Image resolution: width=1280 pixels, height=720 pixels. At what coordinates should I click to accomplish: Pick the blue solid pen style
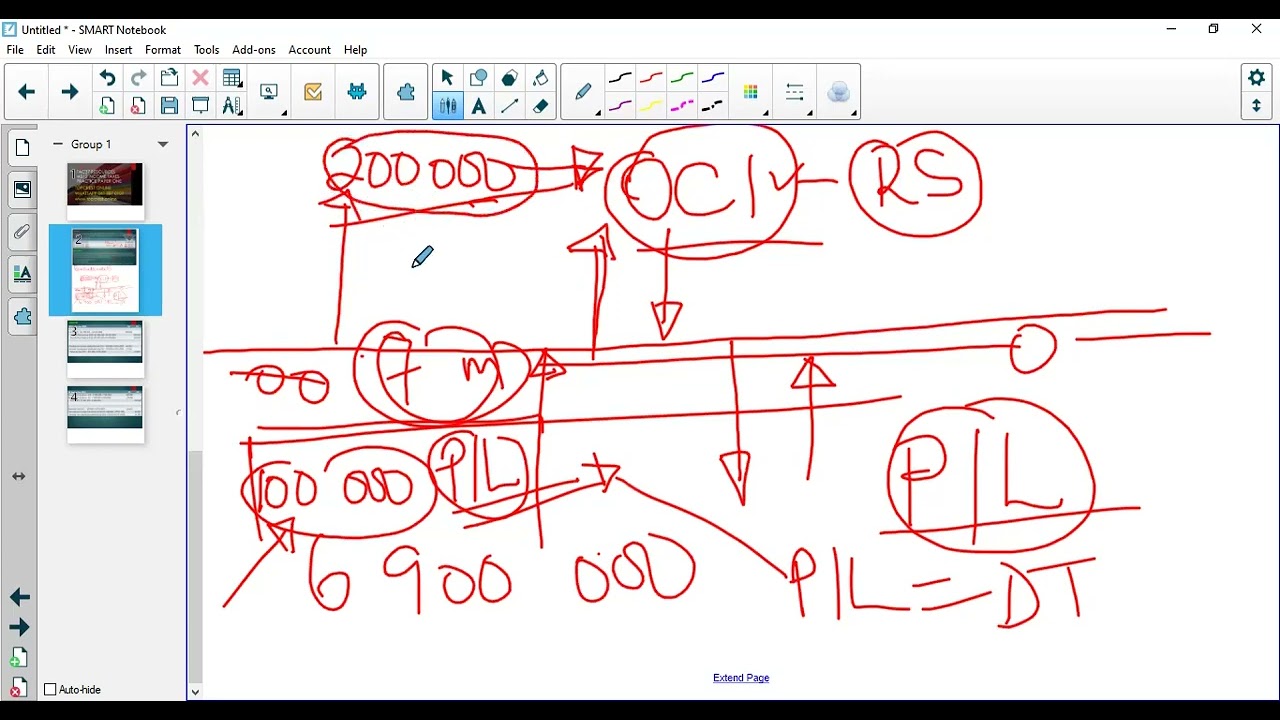click(713, 78)
